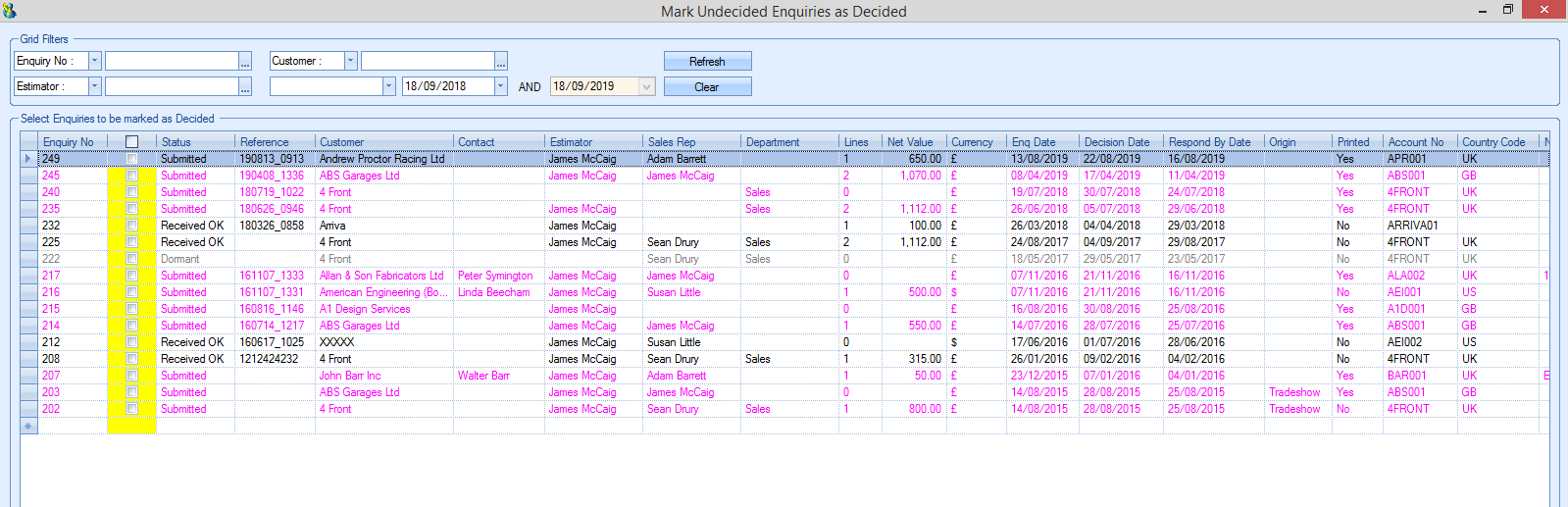
Task: Sort grid by the Status column header
Action: 177,142
